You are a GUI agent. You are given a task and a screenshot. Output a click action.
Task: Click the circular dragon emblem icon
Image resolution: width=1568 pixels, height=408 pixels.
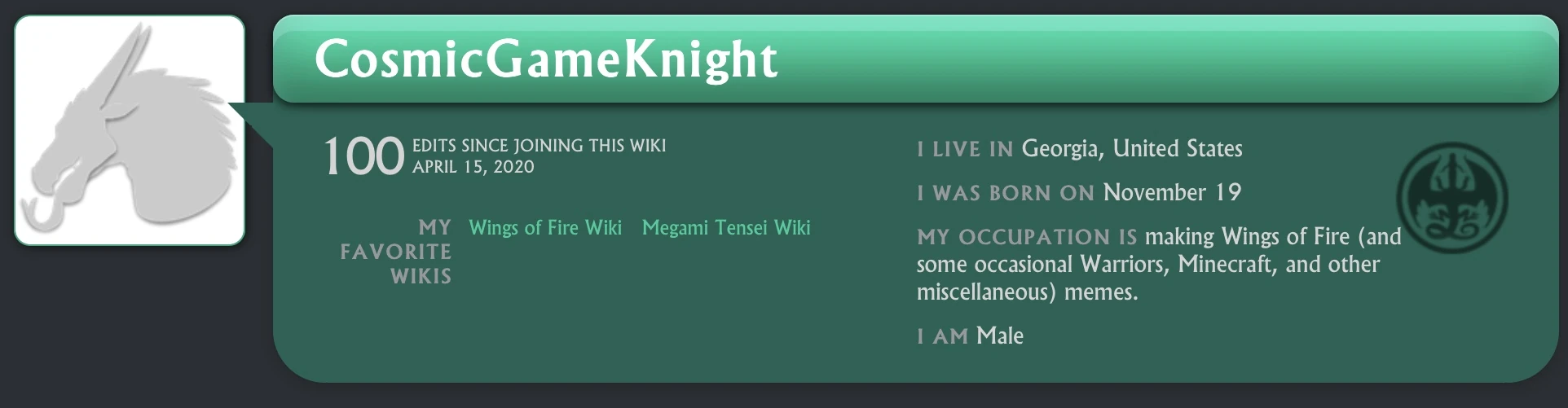point(1451,198)
